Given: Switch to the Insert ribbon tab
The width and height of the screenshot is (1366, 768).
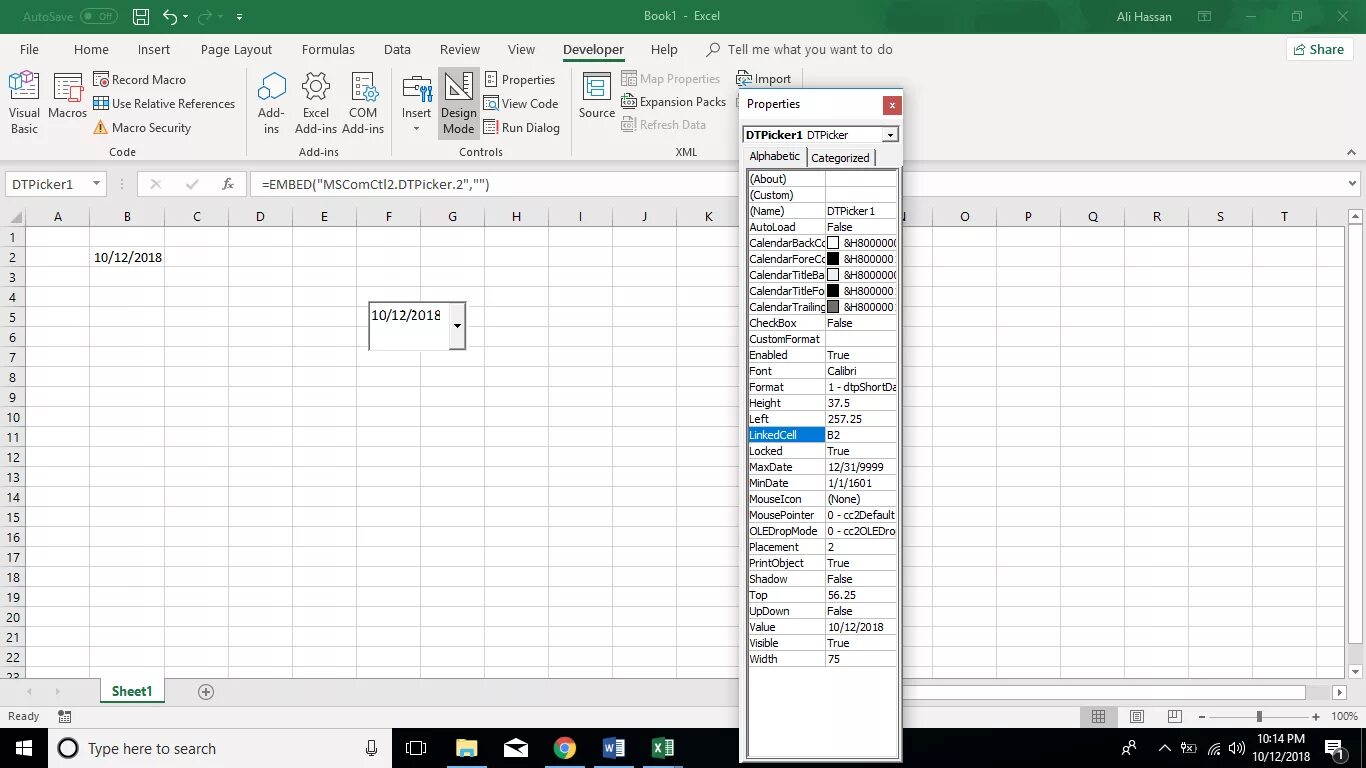Looking at the screenshot, I should coord(154,49).
